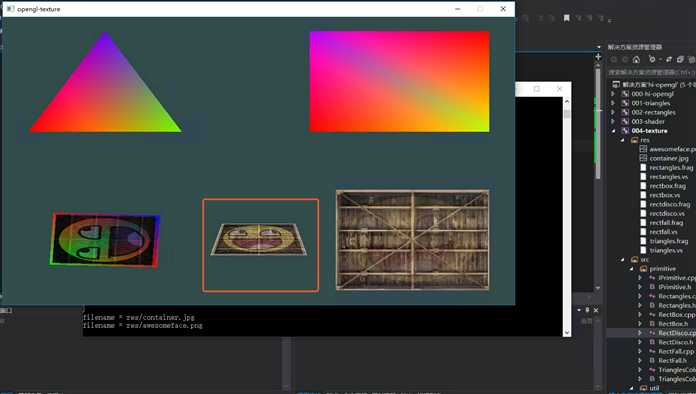Click the container.jpg image file icon
Image resolution: width=696 pixels, height=394 pixels.
643,158
